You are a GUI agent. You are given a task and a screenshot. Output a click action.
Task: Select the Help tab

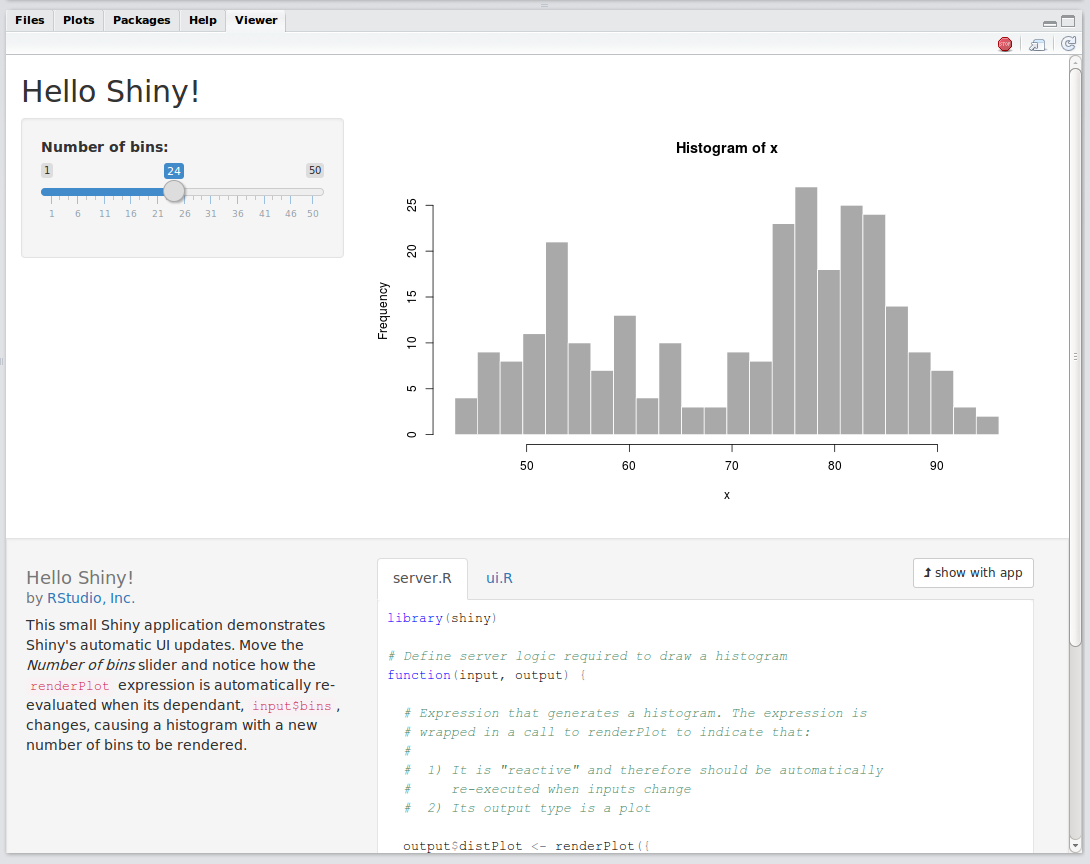click(203, 20)
